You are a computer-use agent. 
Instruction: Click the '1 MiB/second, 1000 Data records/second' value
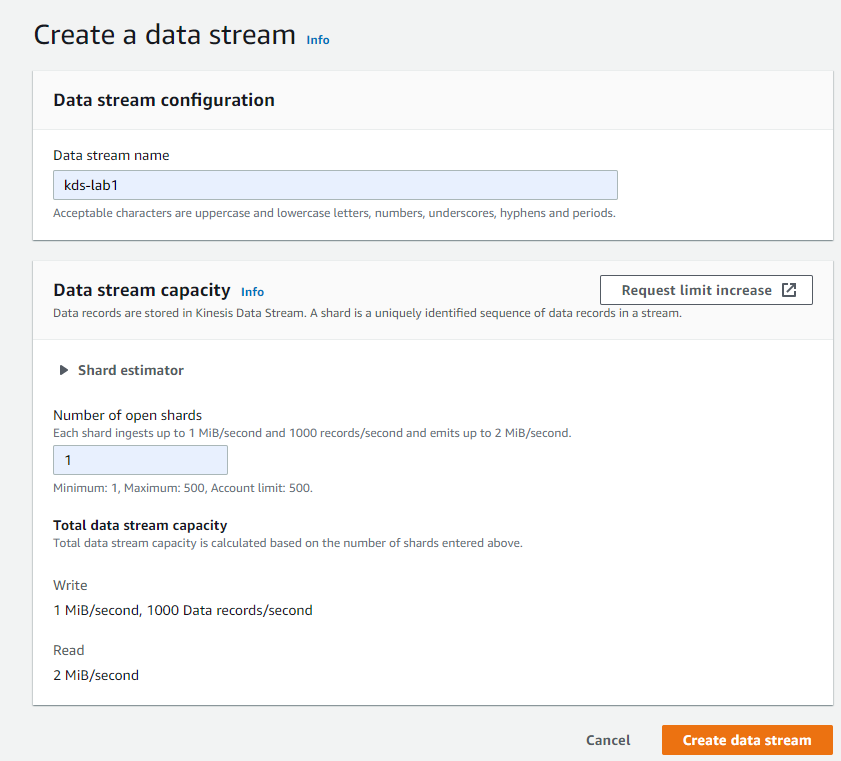(x=182, y=610)
